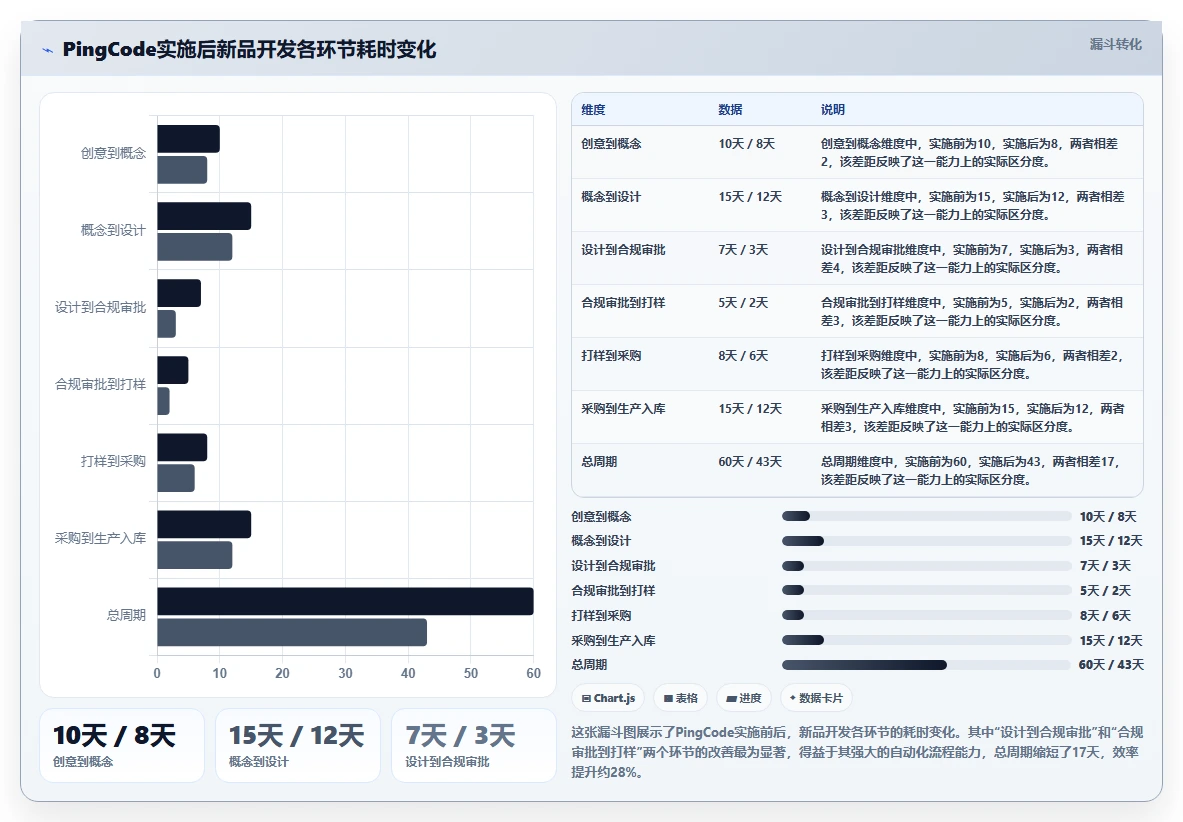1183x822 pixels.
Task: Click the dark 60-day bar for 总周期
Action: (x=346, y=601)
